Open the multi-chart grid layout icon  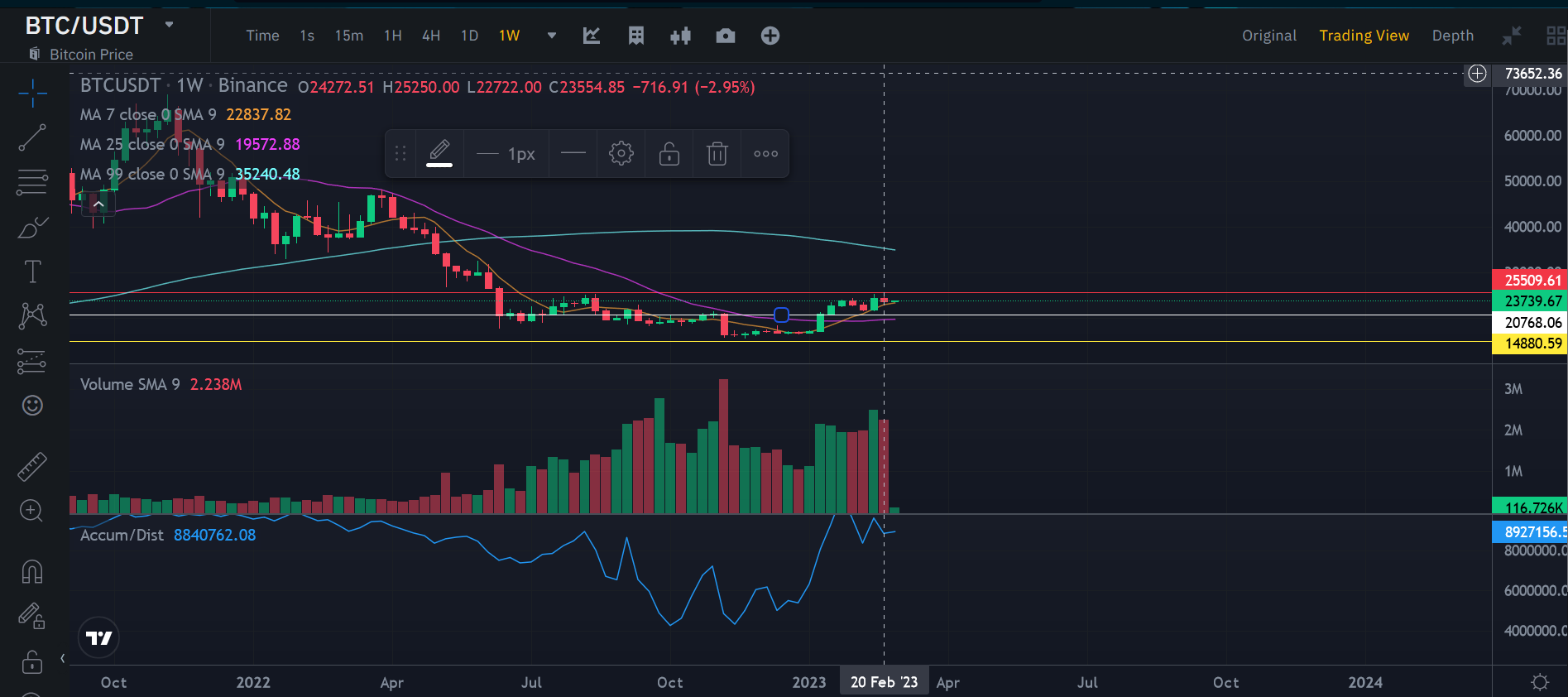[1556, 36]
